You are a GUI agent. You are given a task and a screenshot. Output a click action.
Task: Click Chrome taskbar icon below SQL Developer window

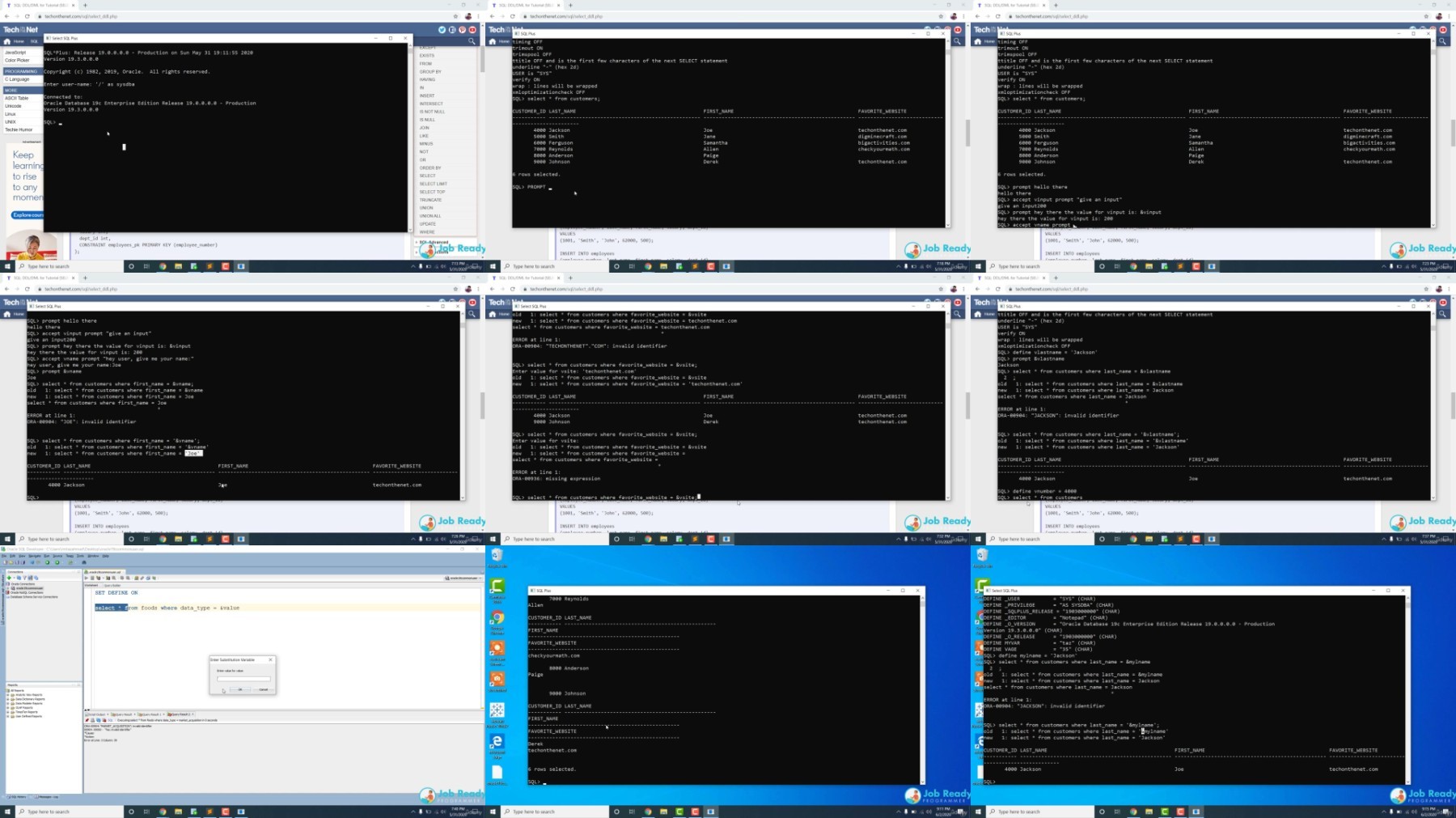163,812
